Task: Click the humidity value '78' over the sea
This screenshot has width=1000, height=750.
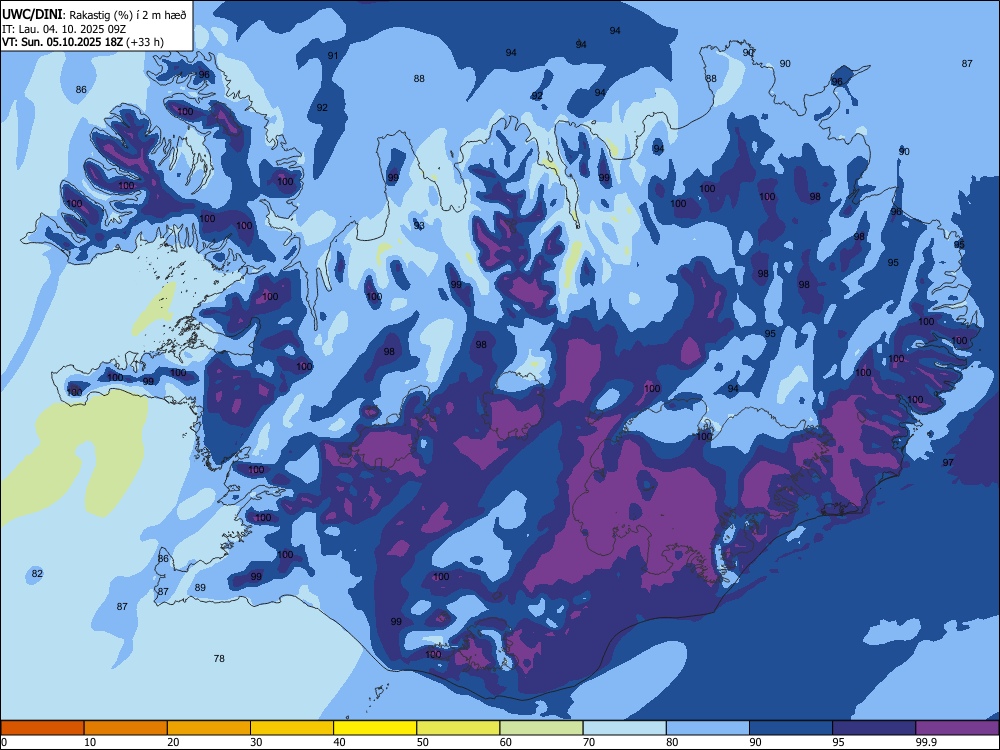Action: tap(219, 658)
